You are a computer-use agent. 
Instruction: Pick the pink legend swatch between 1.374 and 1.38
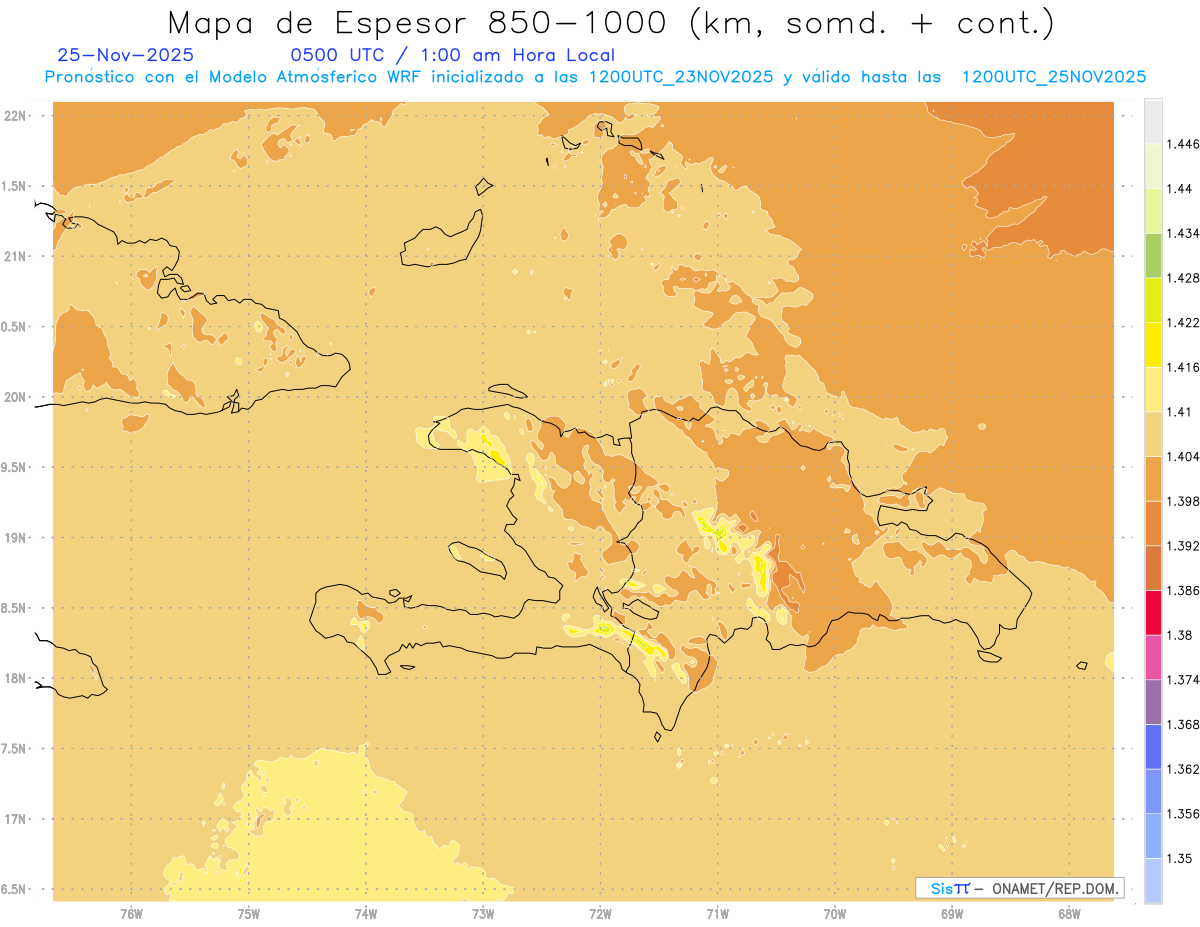(x=1153, y=657)
